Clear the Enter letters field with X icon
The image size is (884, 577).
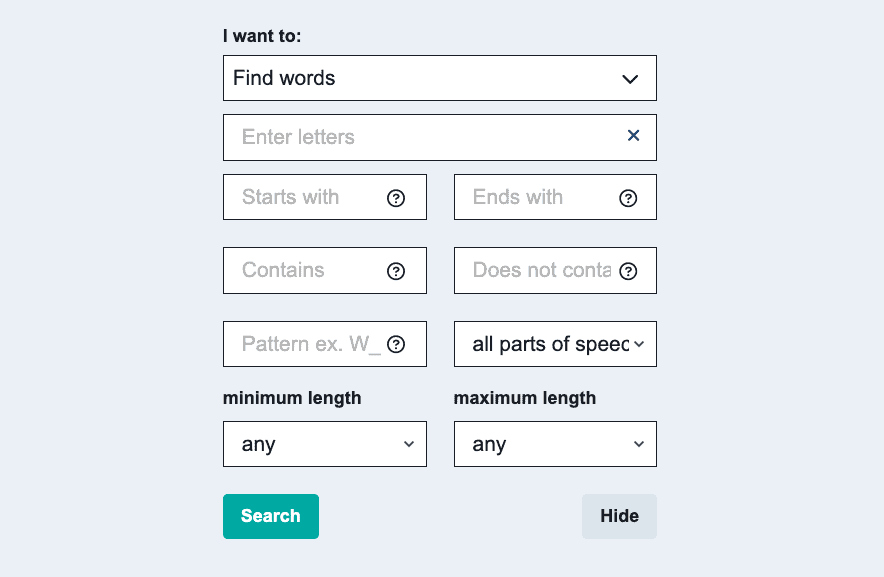pos(633,136)
